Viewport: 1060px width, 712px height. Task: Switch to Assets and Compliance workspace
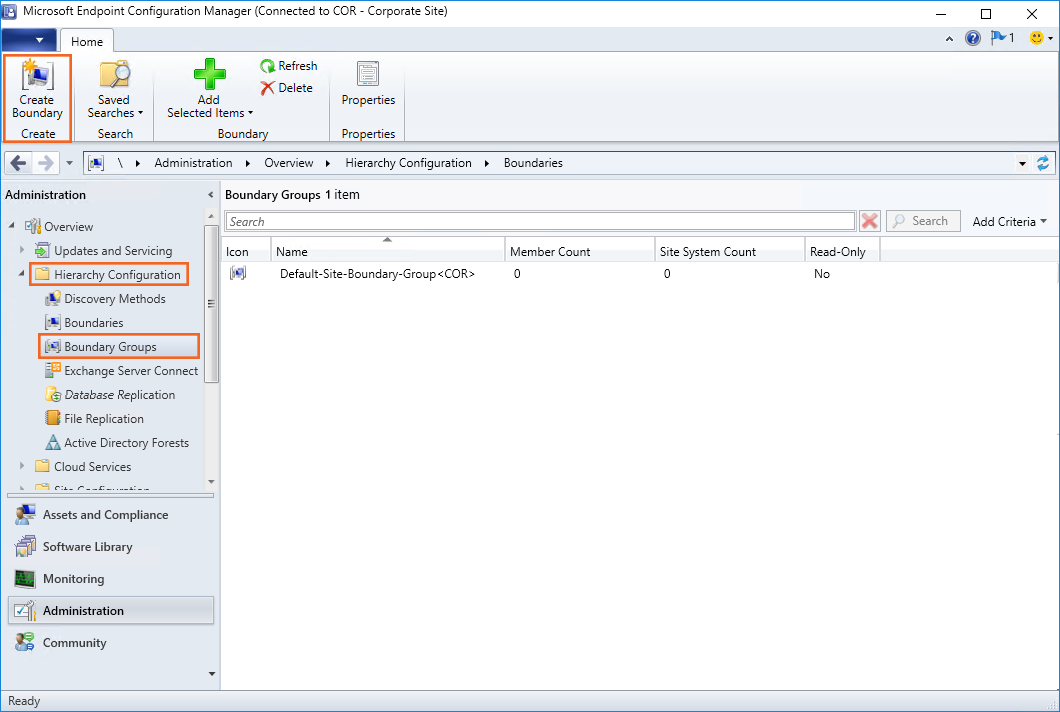[105, 515]
